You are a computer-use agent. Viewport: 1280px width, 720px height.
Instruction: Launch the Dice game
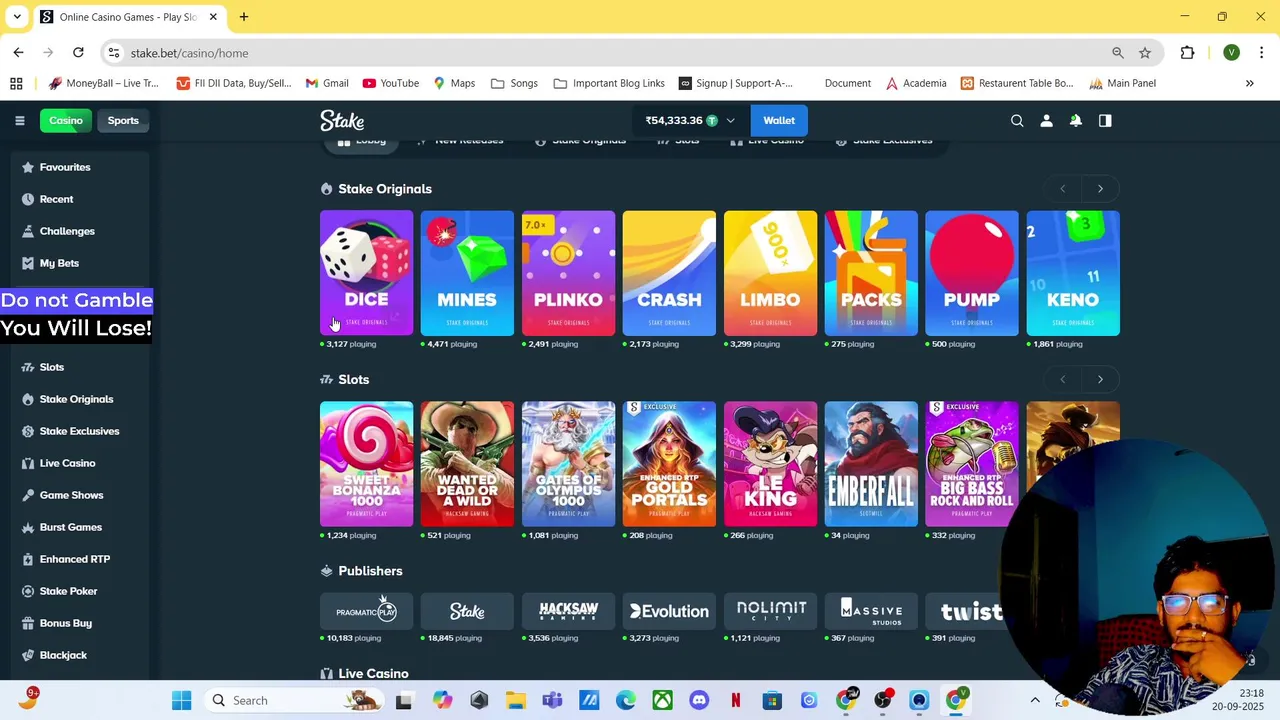click(x=366, y=273)
